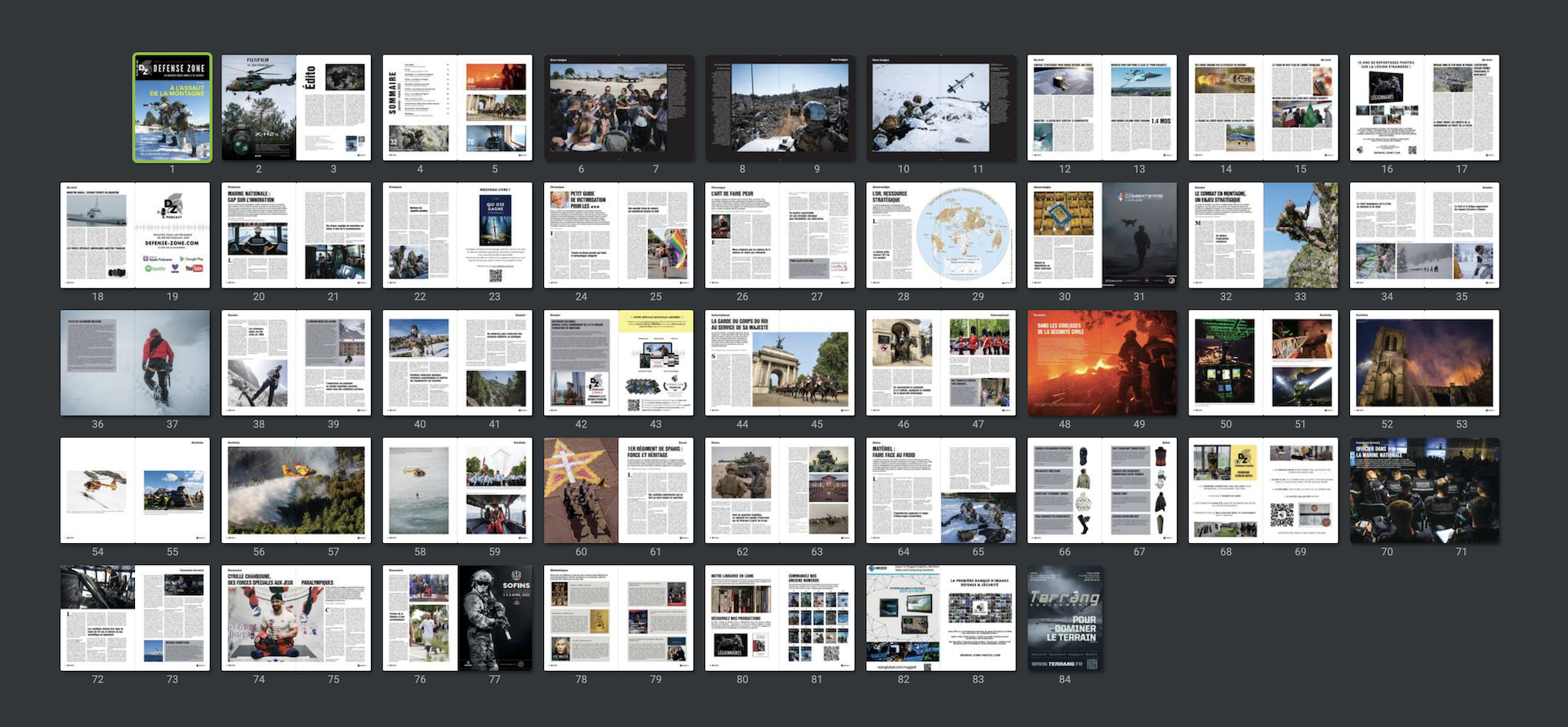Viewport: 1568px width, 727px height.
Task: Click the firefighting plane spread, pages 56-57
Action: (296, 490)
